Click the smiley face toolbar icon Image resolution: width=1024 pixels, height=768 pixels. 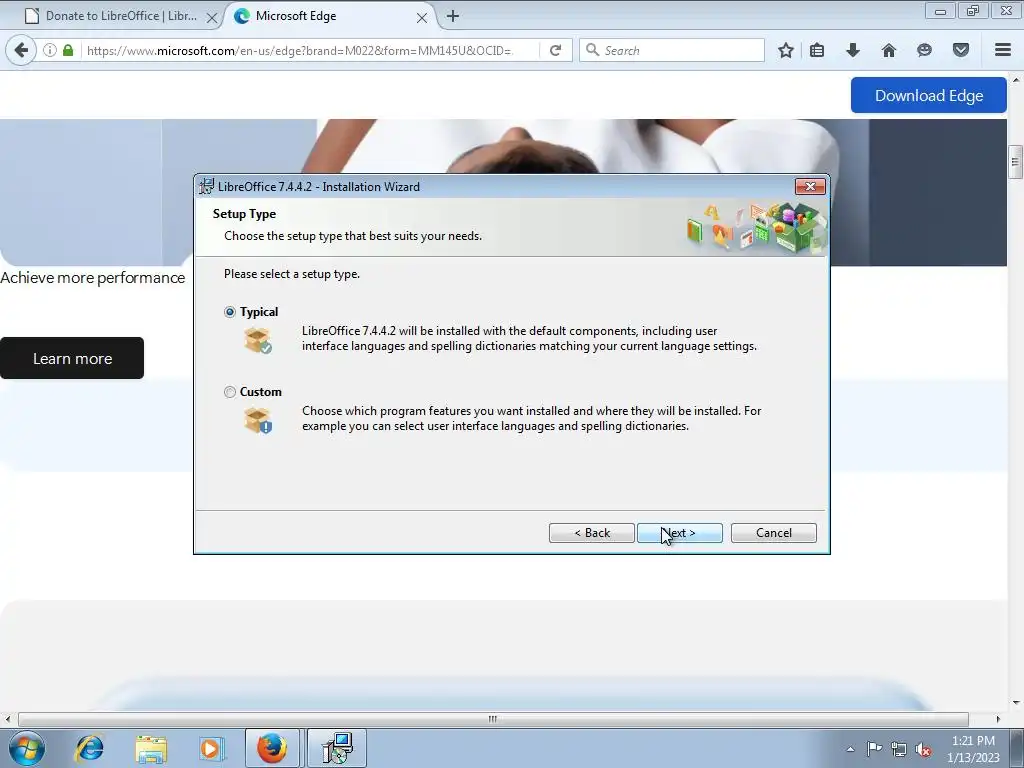924,50
